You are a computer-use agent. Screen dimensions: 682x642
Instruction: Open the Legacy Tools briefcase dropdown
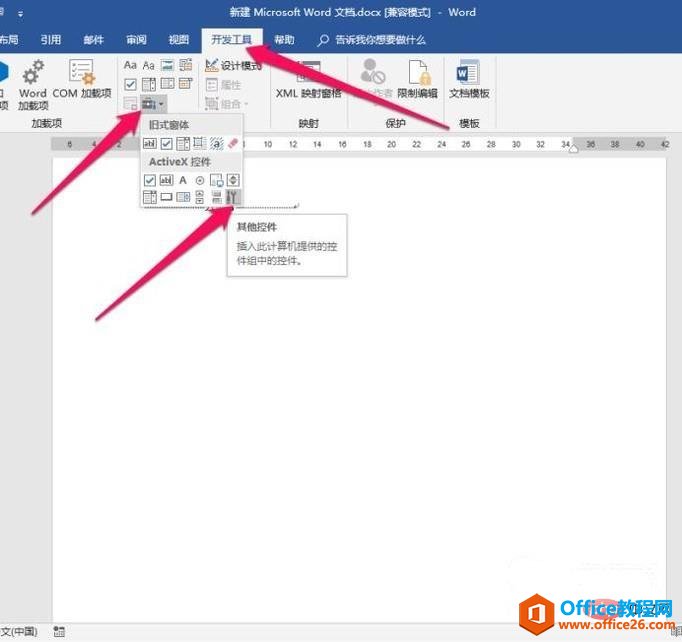[153, 104]
